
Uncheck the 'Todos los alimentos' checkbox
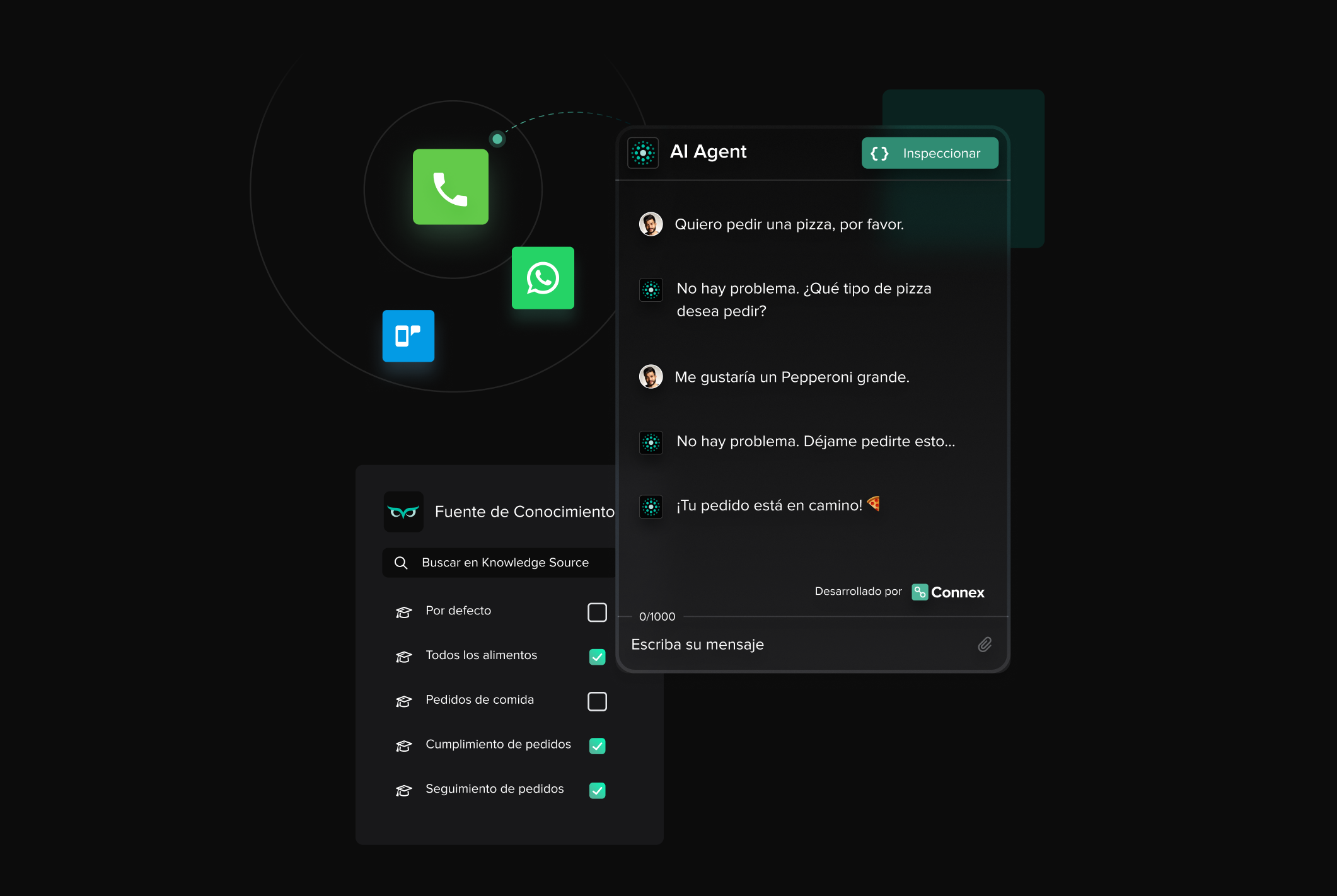tap(597, 657)
